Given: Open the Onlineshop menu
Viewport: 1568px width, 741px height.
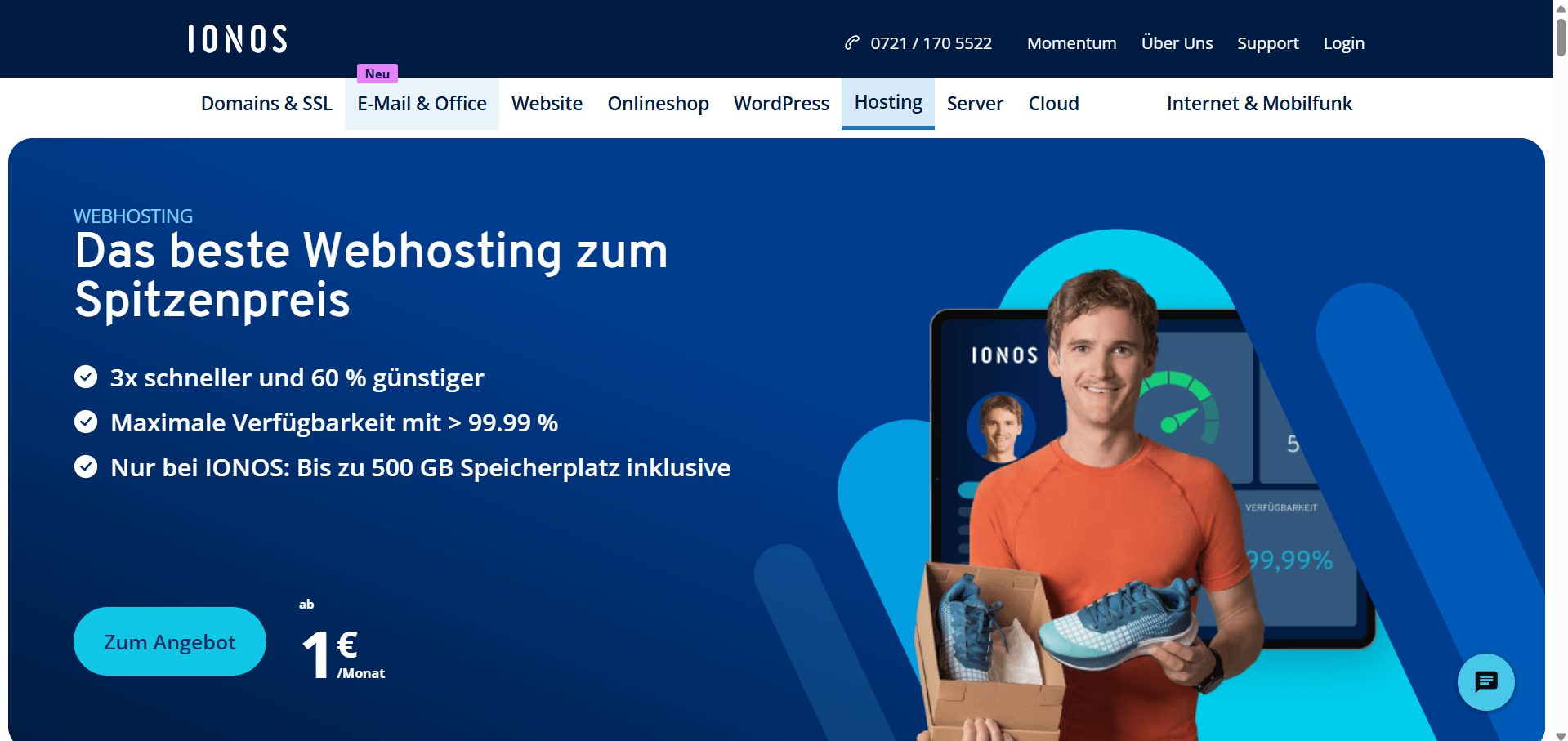Looking at the screenshot, I should pos(658,104).
